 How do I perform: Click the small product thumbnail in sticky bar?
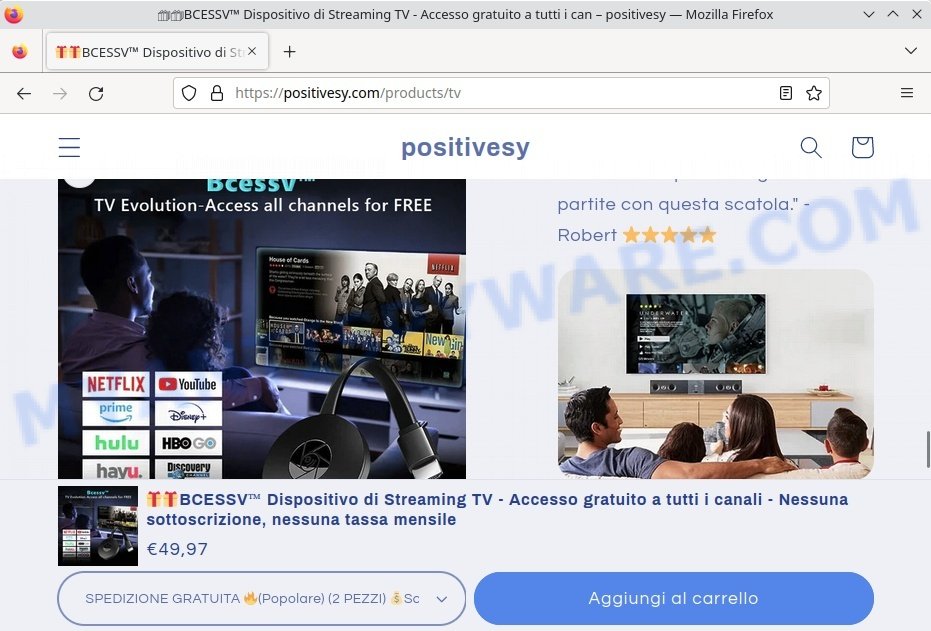(x=98, y=526)
